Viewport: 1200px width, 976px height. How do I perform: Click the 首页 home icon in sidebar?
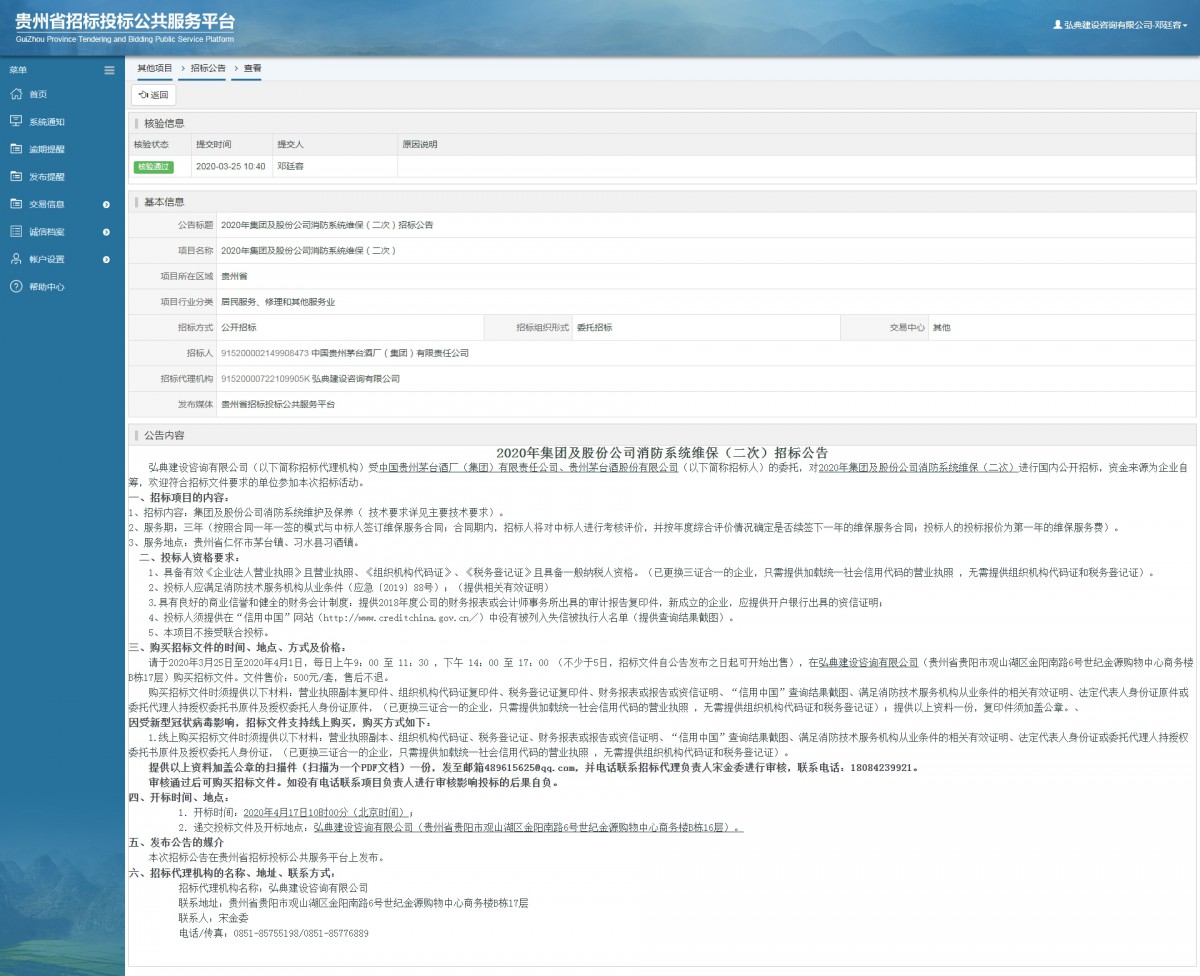(15, 94)
